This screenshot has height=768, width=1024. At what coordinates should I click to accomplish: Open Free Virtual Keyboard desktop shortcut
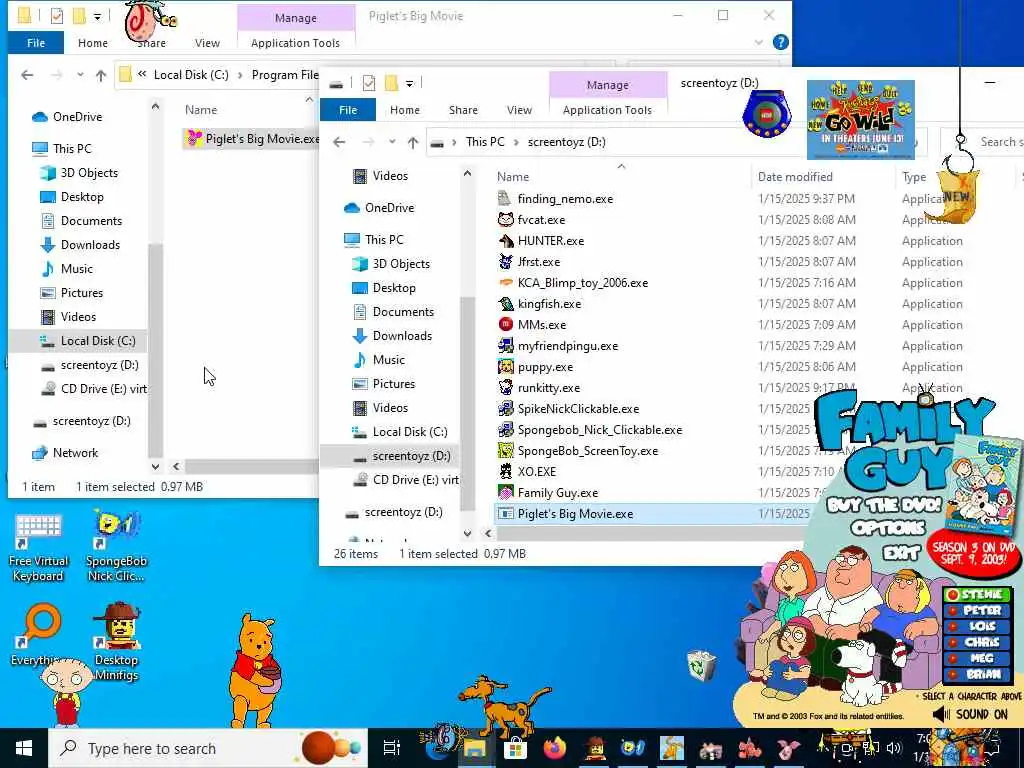38,547
